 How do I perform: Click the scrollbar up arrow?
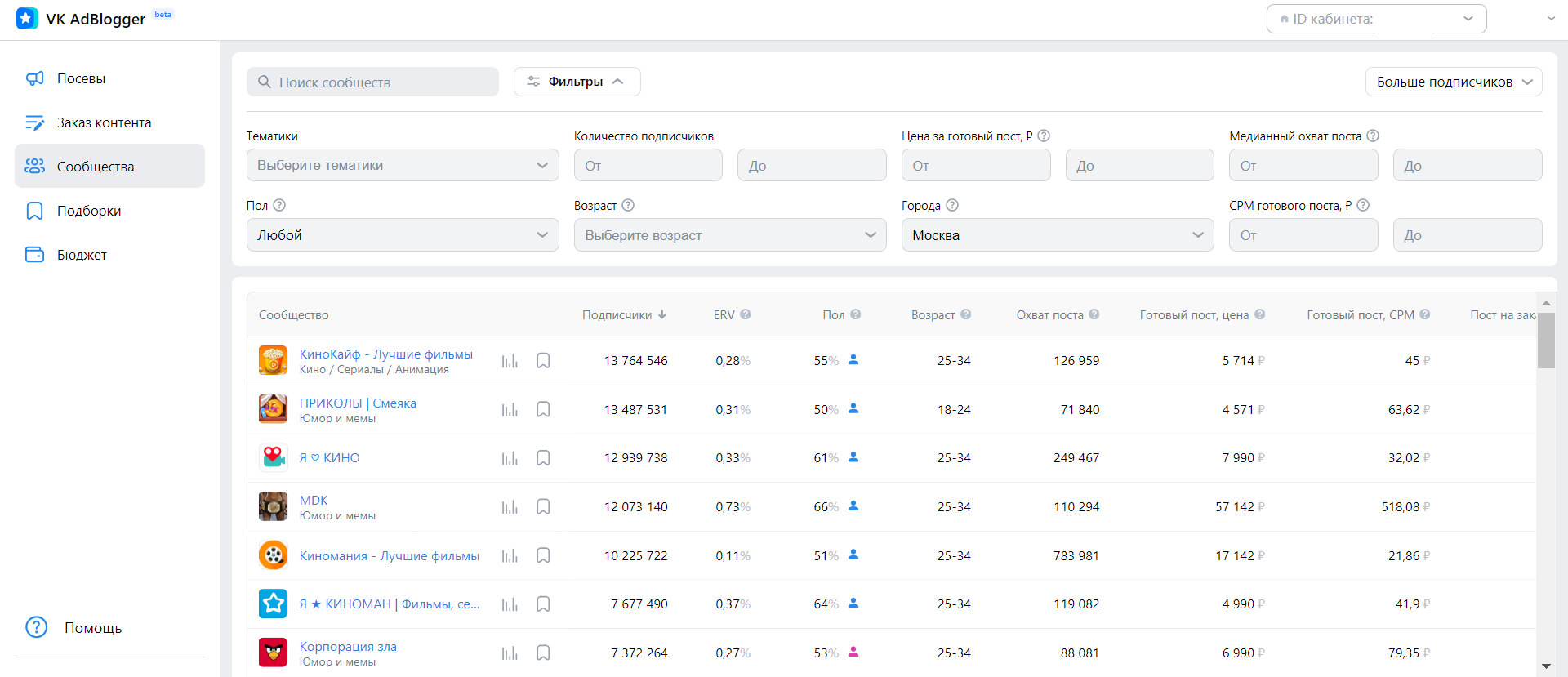tap(1546, 303)
